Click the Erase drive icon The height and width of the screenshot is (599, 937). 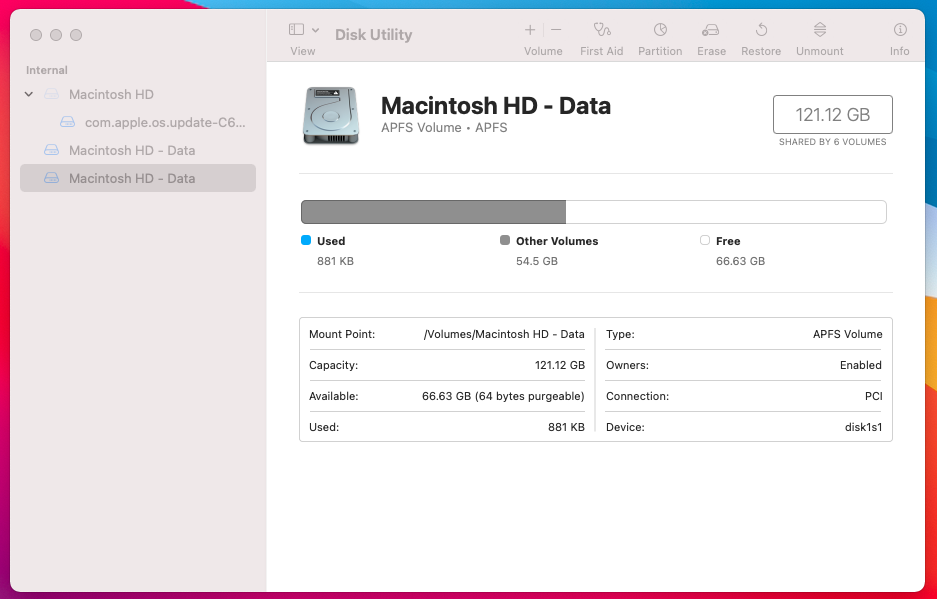[x=711, y=30]
